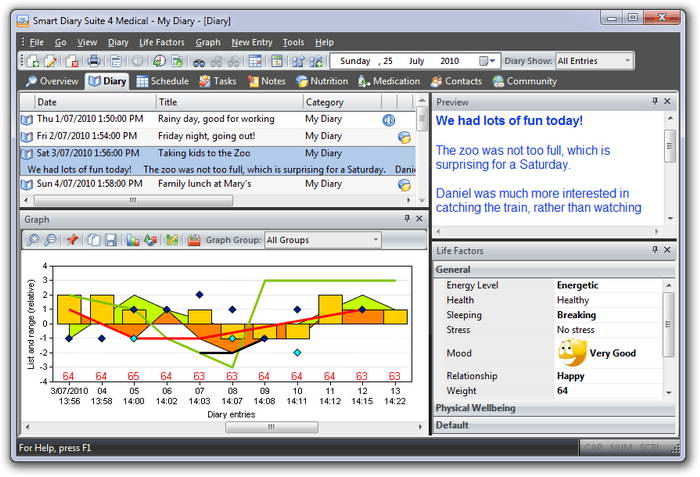Toggle the pin on the Life Factors panel
700x477 pixels.
click(655, 250)
